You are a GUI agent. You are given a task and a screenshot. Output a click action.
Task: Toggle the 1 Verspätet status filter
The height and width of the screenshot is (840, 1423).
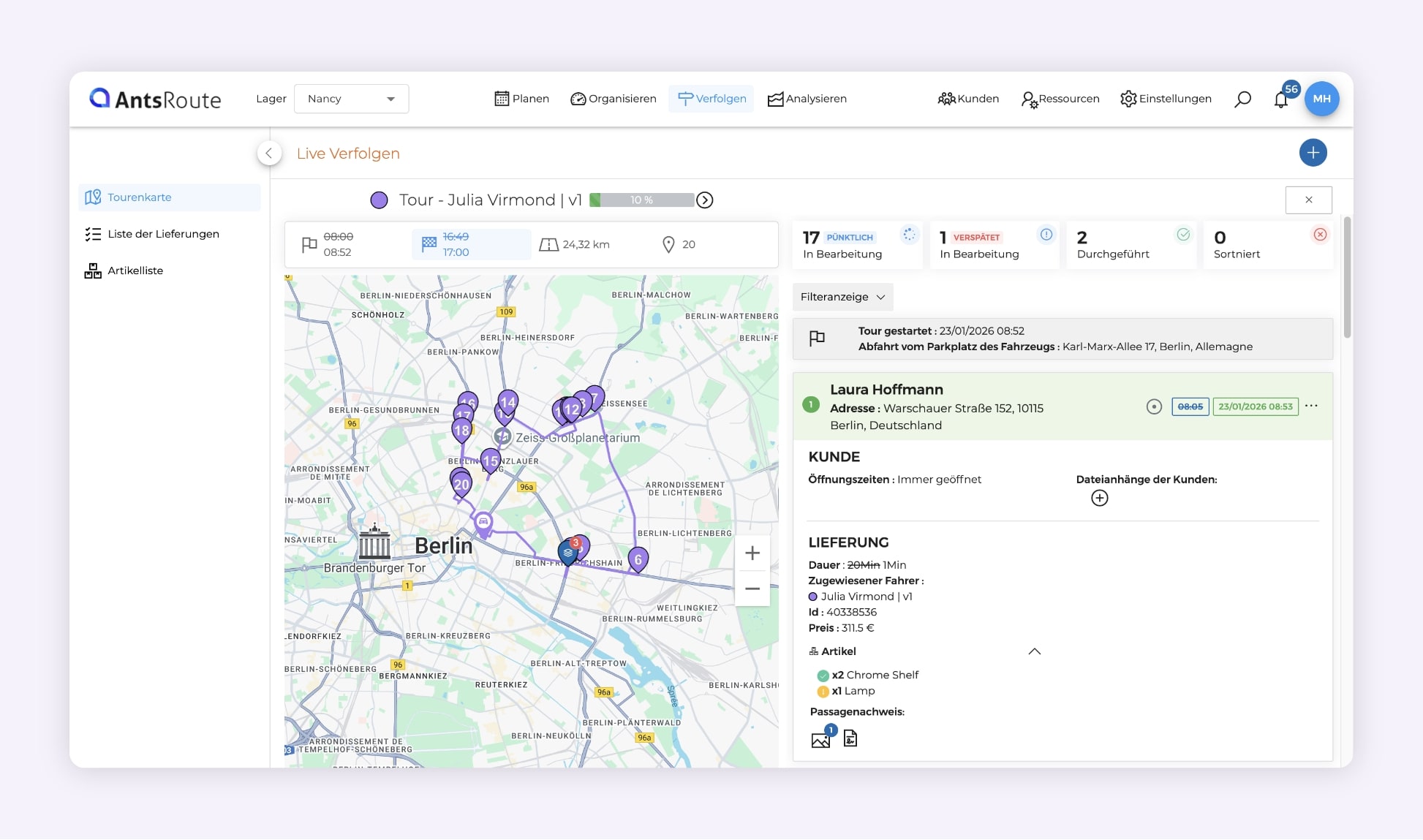(x=993, y=245)
